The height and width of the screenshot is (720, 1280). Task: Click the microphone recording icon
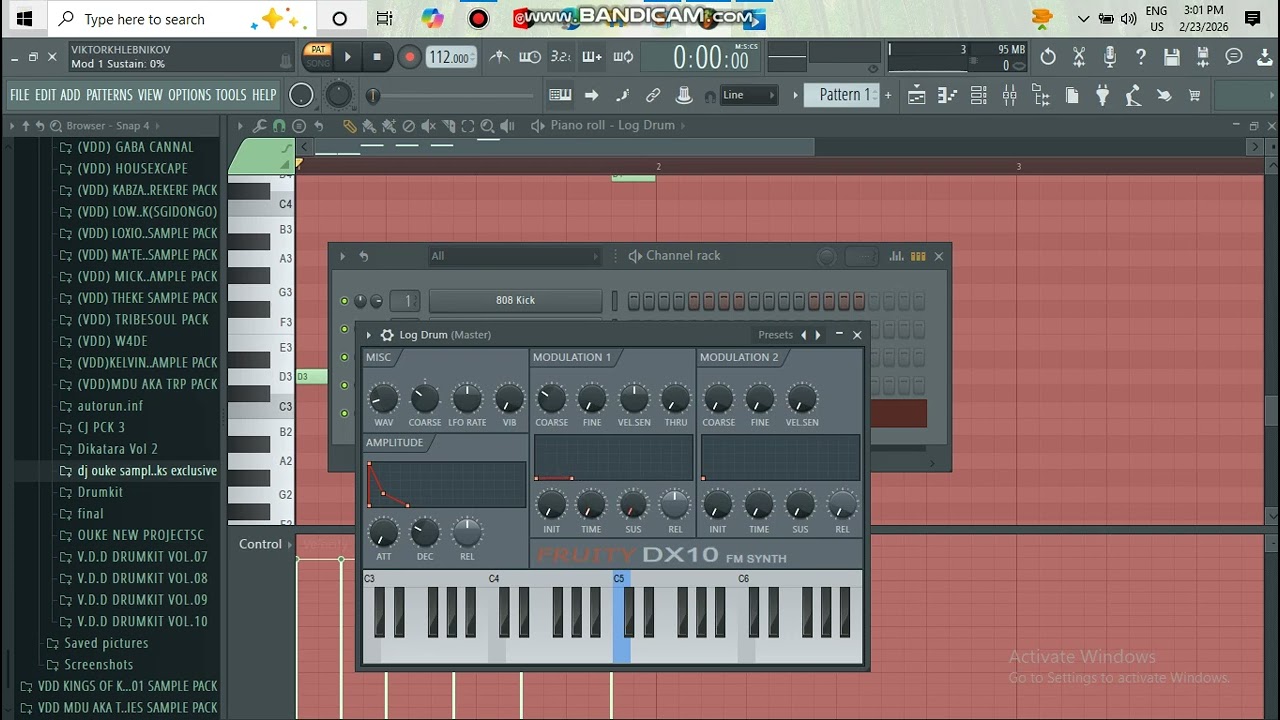tap(1110, 57)
